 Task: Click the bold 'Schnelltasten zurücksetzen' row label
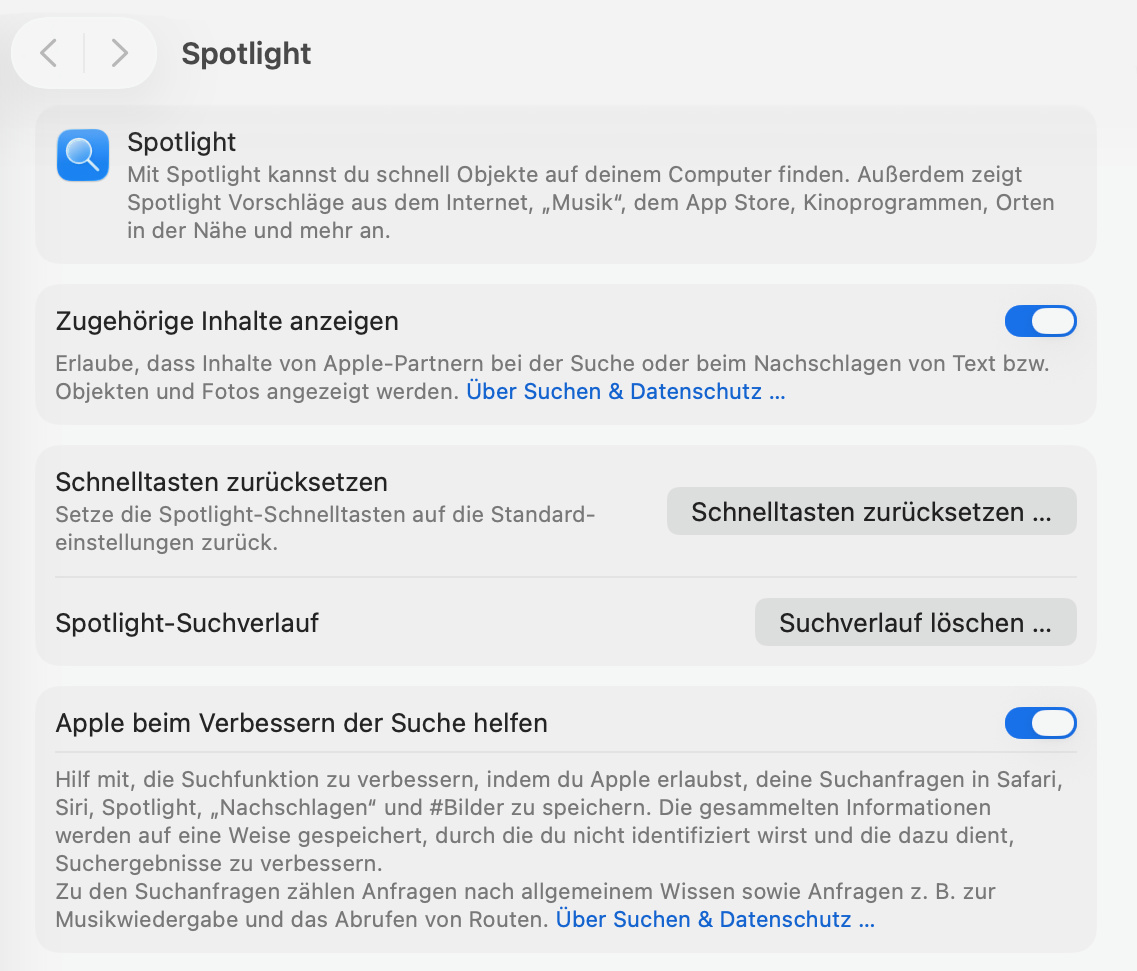click(x=222, y=482)
